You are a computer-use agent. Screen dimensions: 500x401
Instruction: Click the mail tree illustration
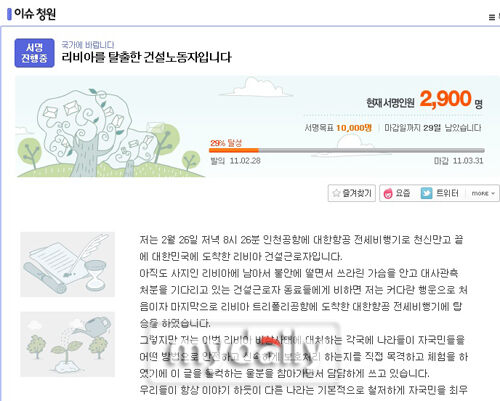click(110, 132)
